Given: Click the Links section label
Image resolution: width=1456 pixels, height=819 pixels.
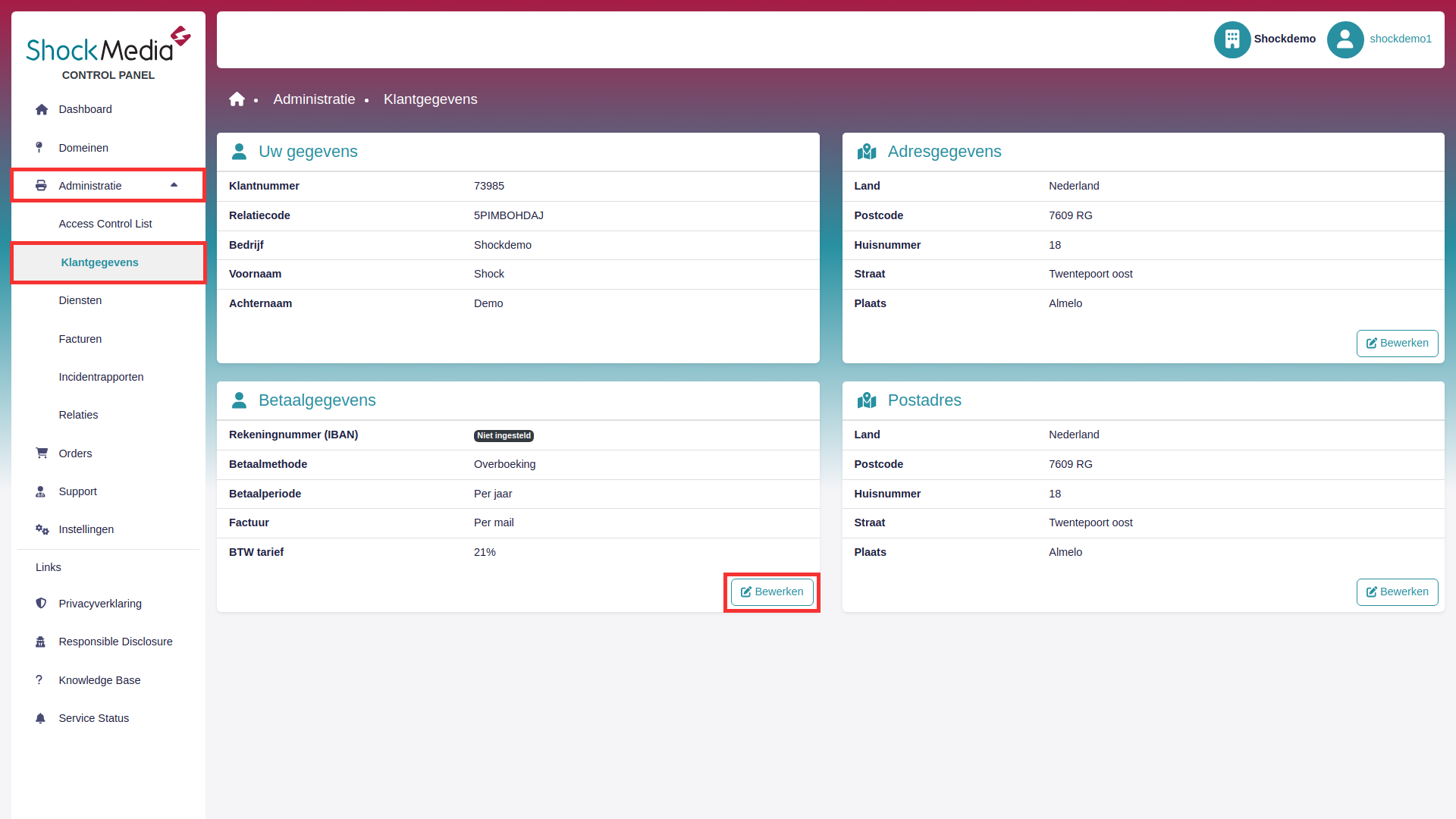Looking at the screenshot, I should [x=49, y=567].
